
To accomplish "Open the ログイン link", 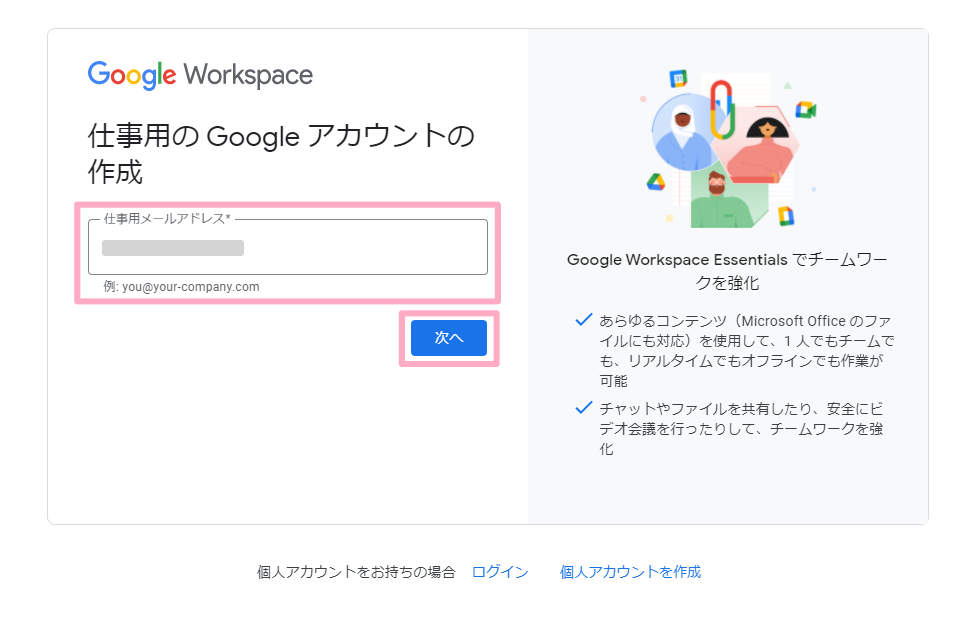I will coord(500,572).
